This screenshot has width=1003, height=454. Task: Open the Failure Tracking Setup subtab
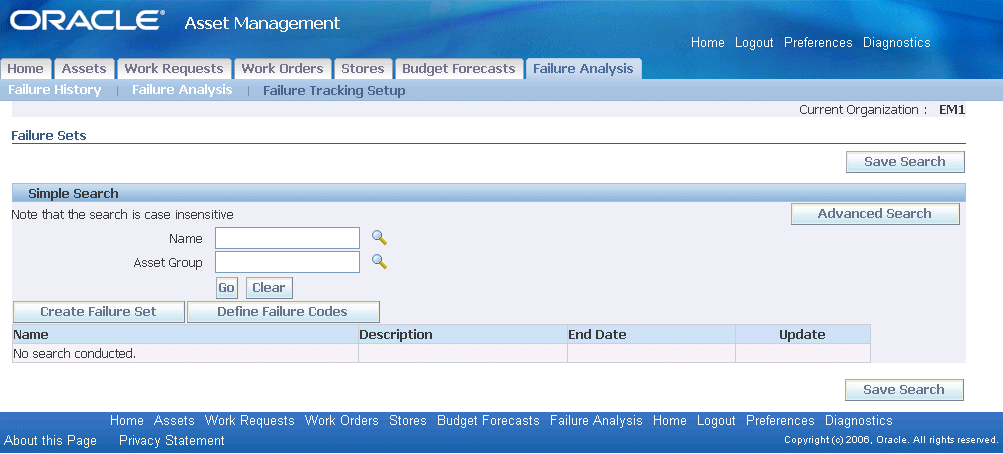(x=334, y=91)
